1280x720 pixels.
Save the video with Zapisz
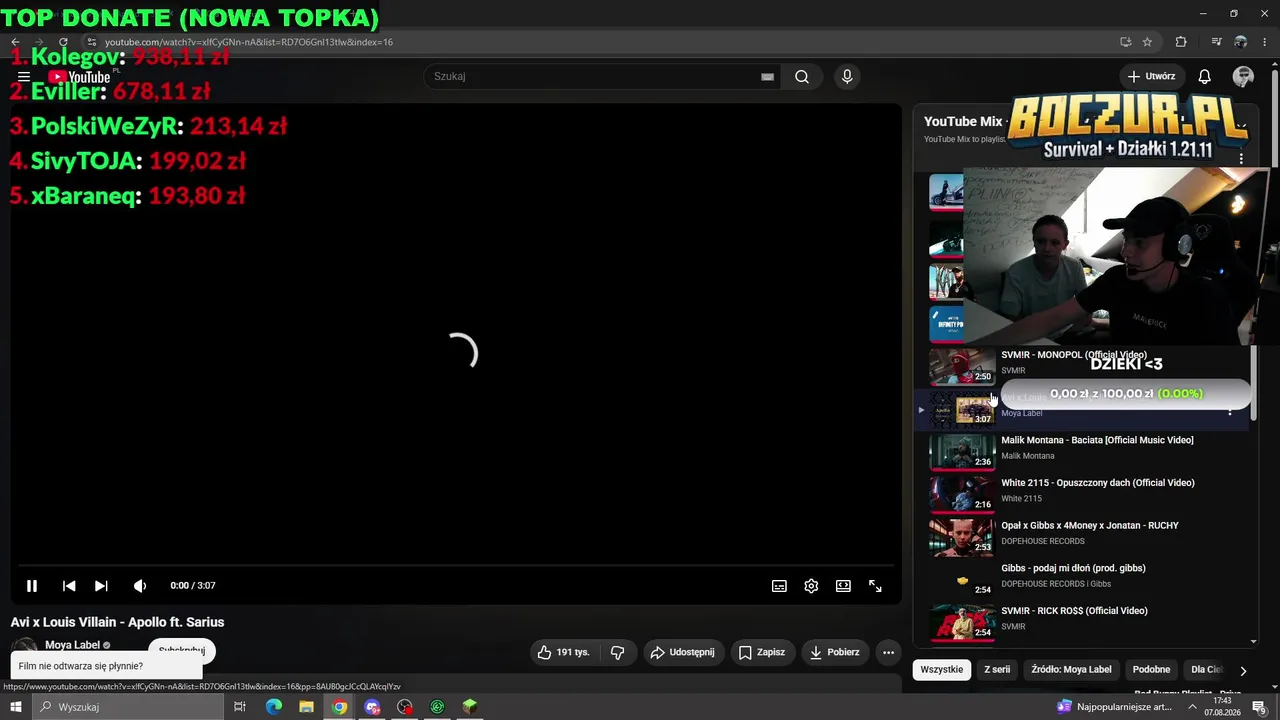(x=761, y=652)
